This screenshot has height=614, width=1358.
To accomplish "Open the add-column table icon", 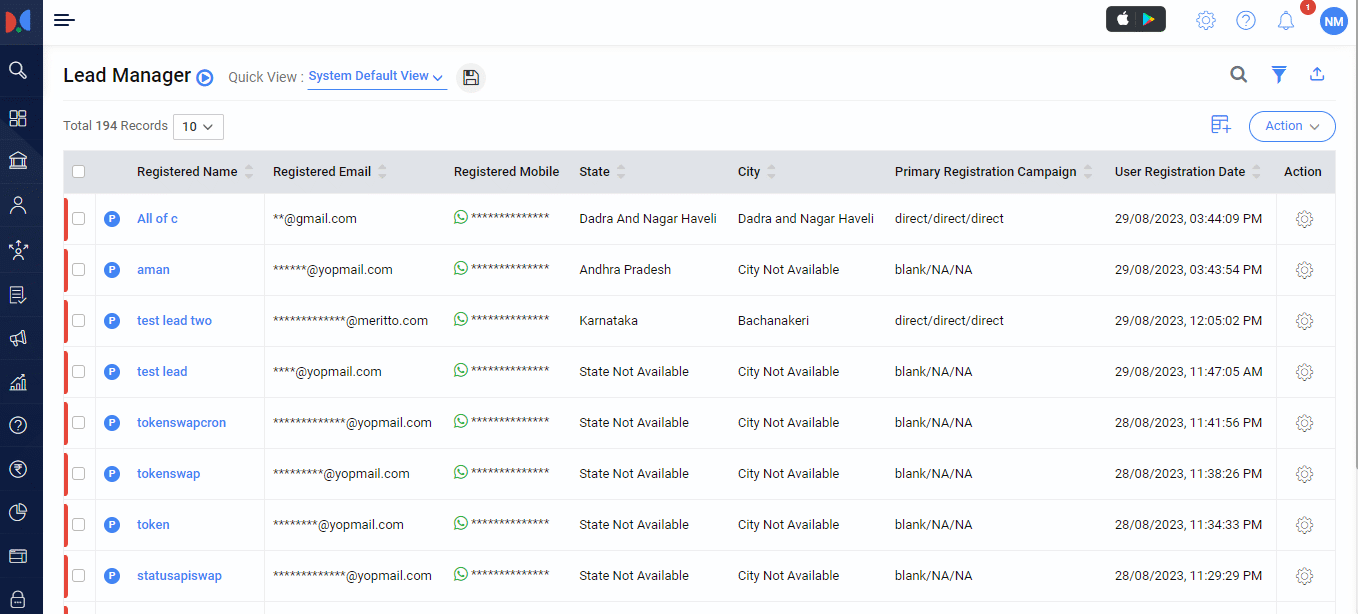I will 1220,125.
